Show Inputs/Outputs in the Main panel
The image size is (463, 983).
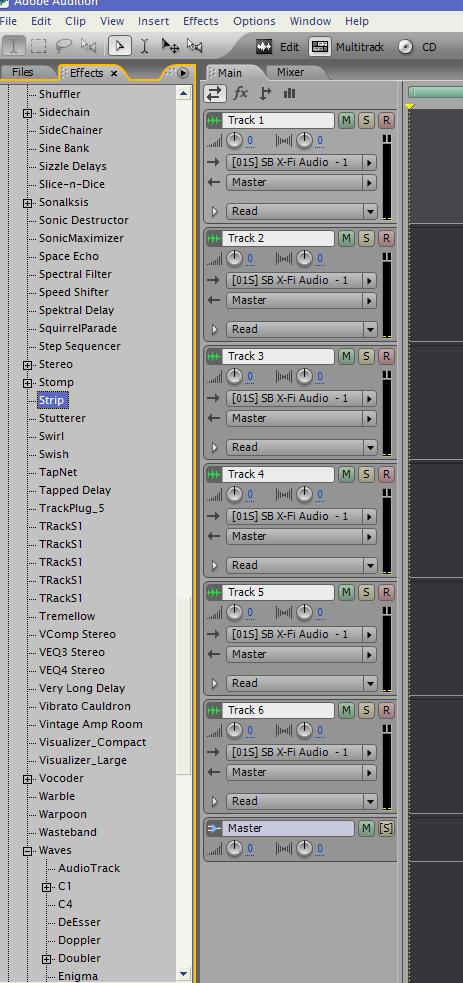214,93
